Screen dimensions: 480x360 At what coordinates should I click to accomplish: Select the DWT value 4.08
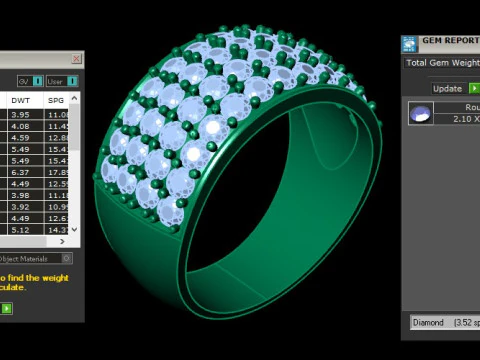(x=20, y=126)
